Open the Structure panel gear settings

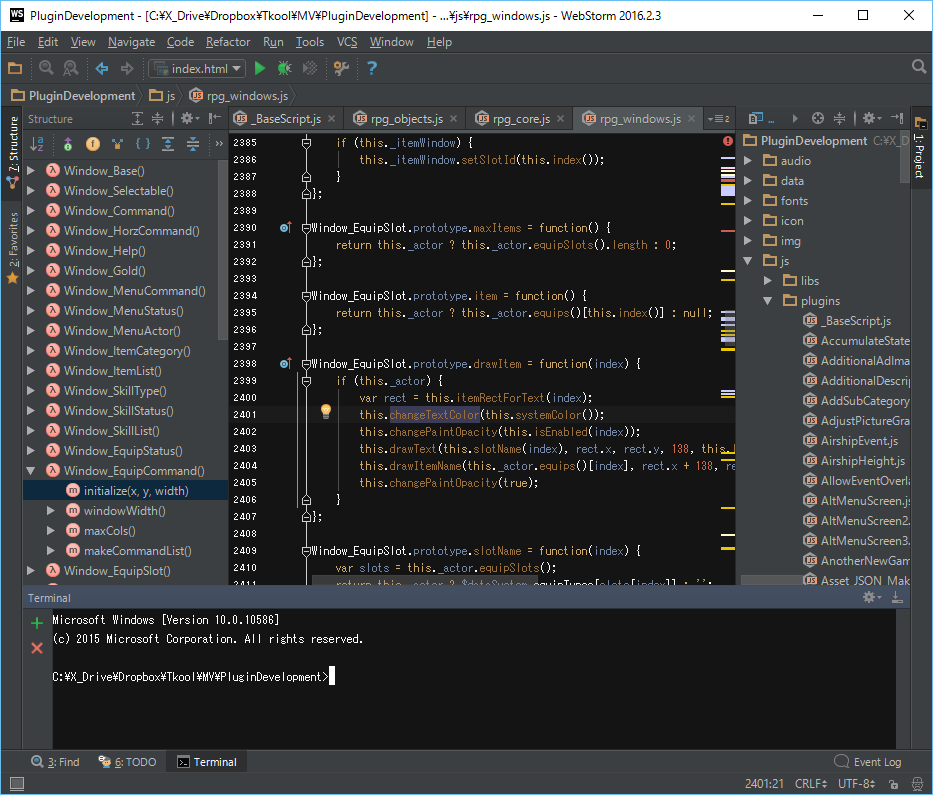189,118
